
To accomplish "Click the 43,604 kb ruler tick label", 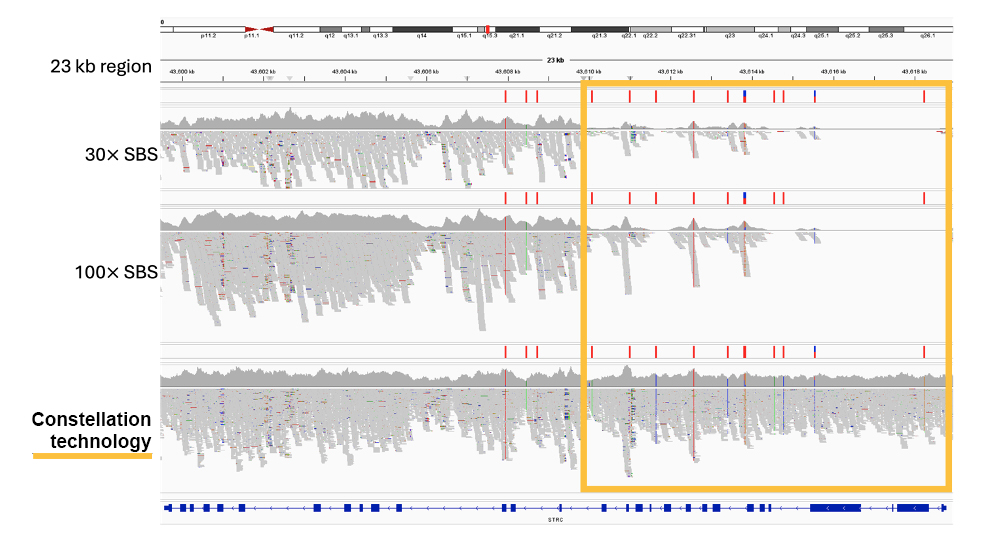I will pos(344,71).
